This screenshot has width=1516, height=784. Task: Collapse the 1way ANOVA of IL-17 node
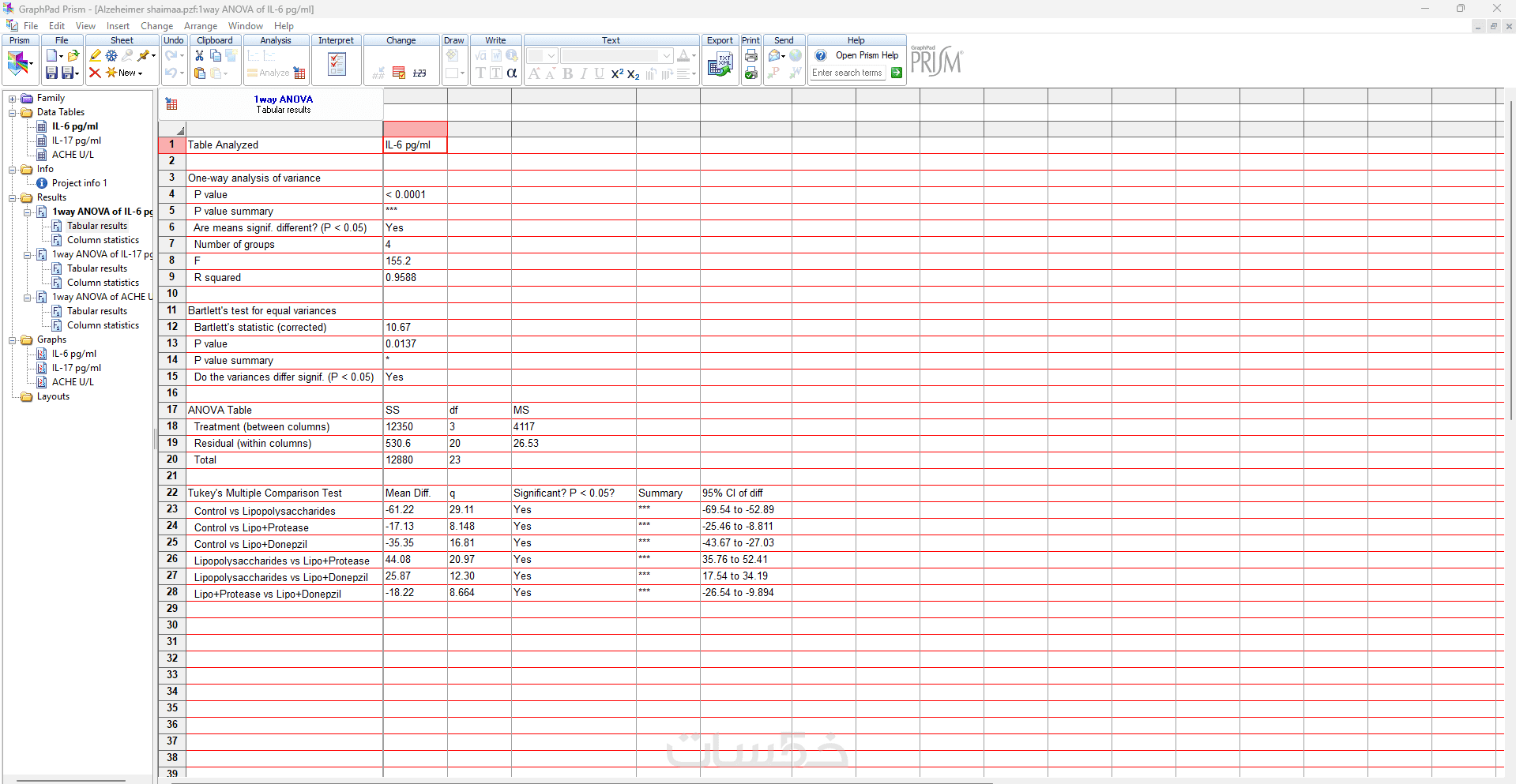click(28, 255)
